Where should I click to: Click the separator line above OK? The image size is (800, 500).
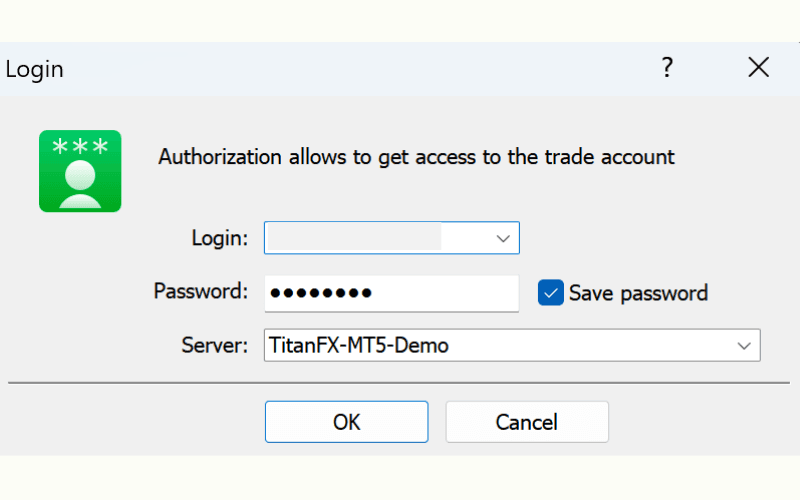coord(400,382)
